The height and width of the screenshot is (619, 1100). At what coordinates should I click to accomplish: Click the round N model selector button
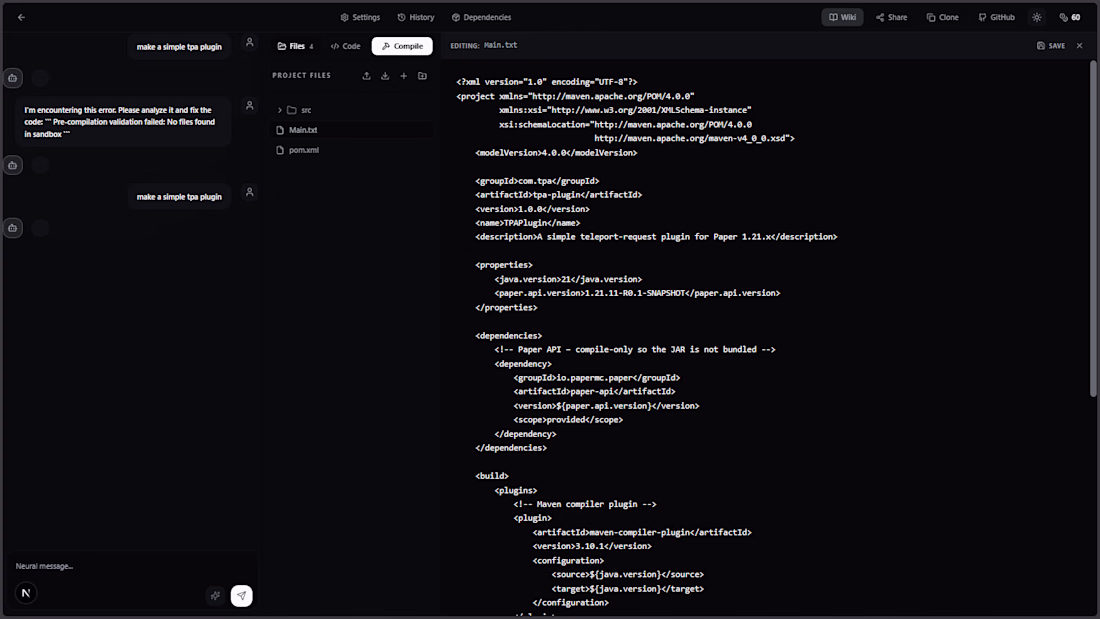tap(26, 593)
